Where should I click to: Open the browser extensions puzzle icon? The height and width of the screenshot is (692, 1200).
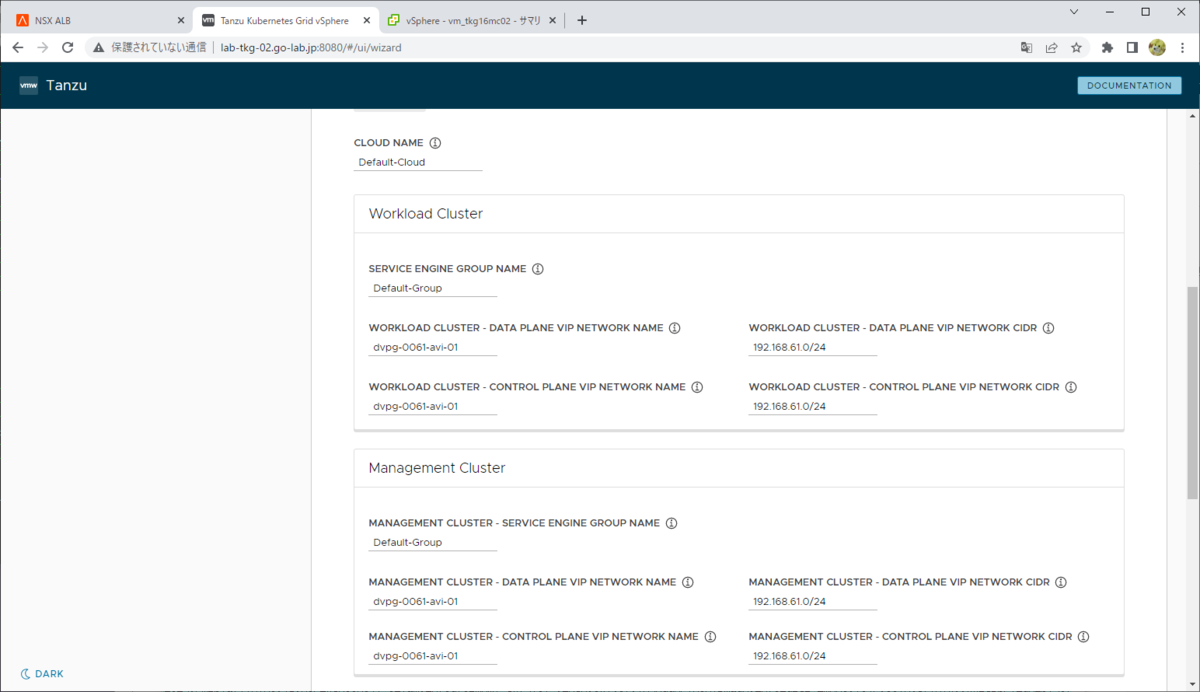pos(1107,47)
